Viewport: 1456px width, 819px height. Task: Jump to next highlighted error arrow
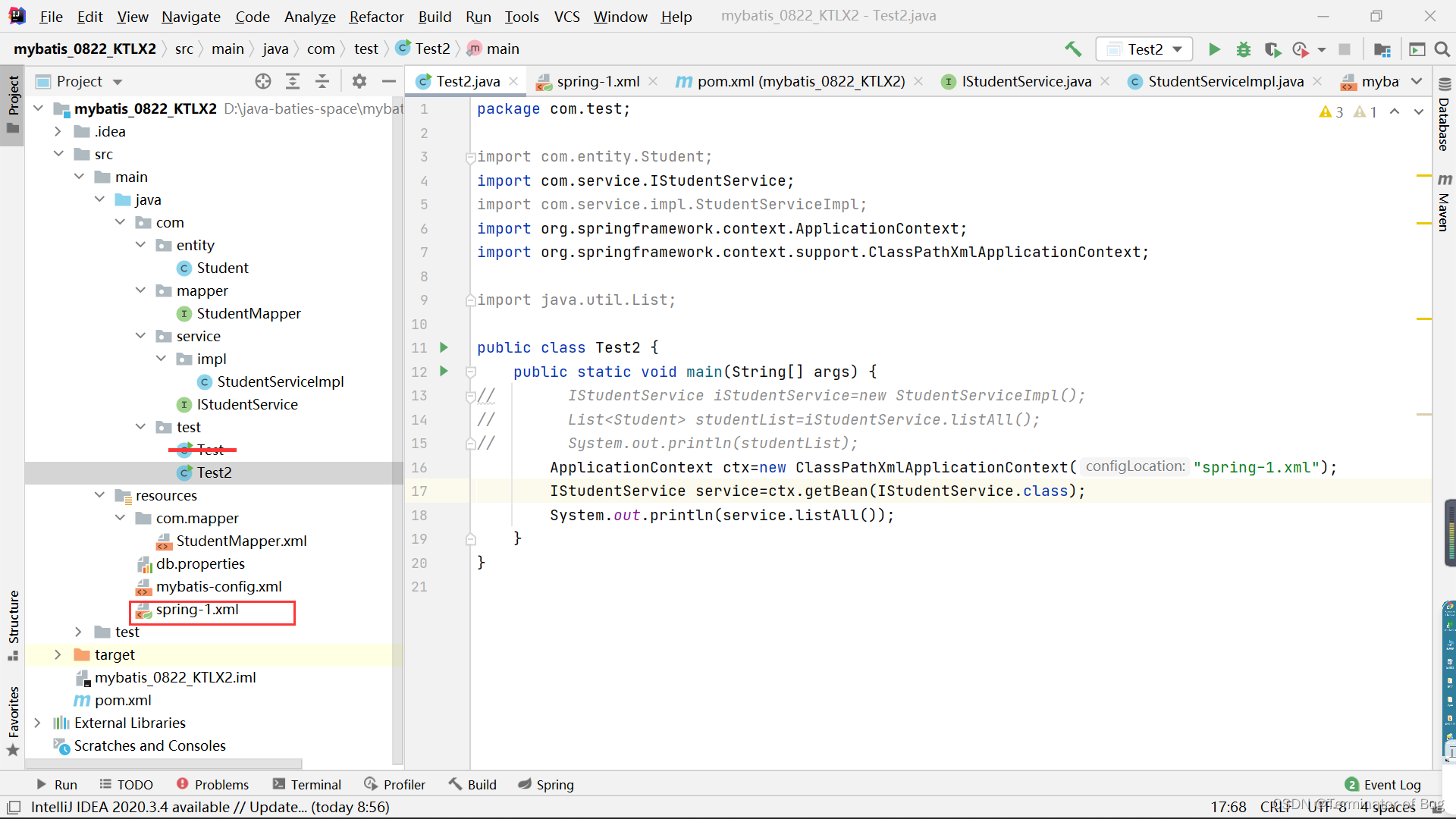pos(1419,111)
